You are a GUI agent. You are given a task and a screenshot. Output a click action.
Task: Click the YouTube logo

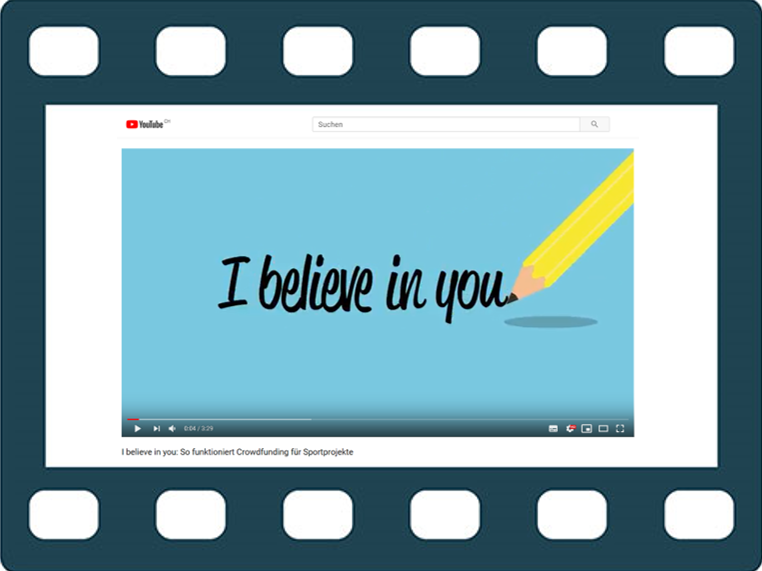point(144,124)
